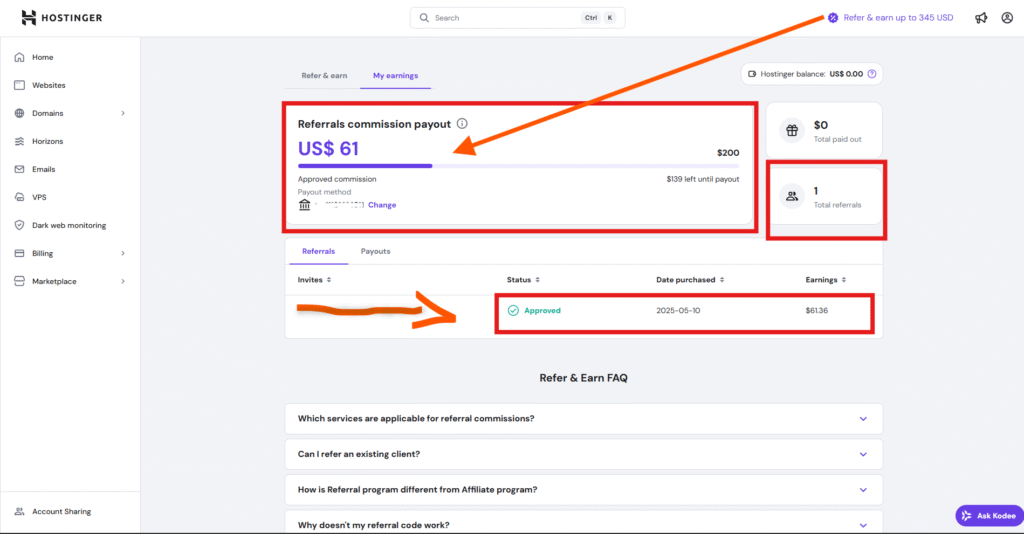
Task: Click the Dark web monitoring shield icon
Action: [x=20, y=225]
